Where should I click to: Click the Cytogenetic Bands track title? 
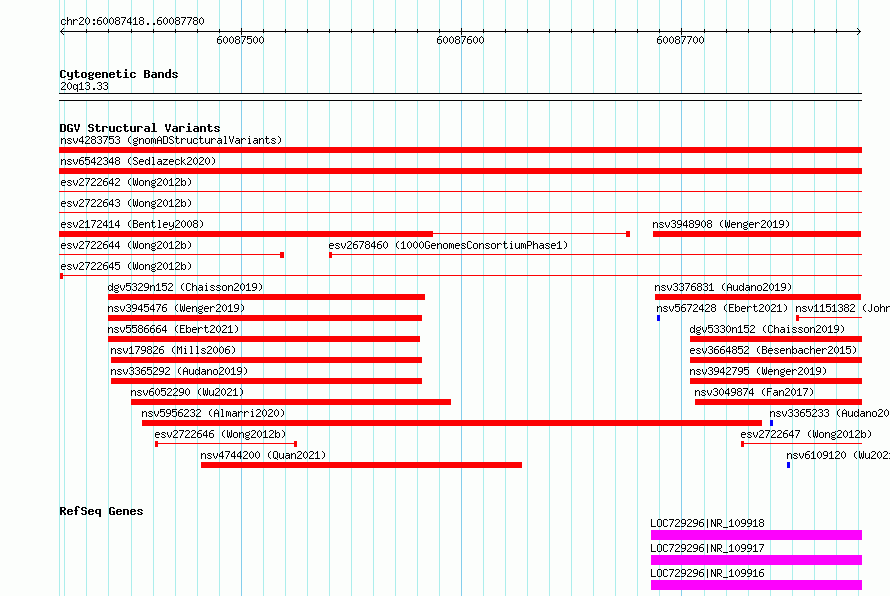click(119, 74)
